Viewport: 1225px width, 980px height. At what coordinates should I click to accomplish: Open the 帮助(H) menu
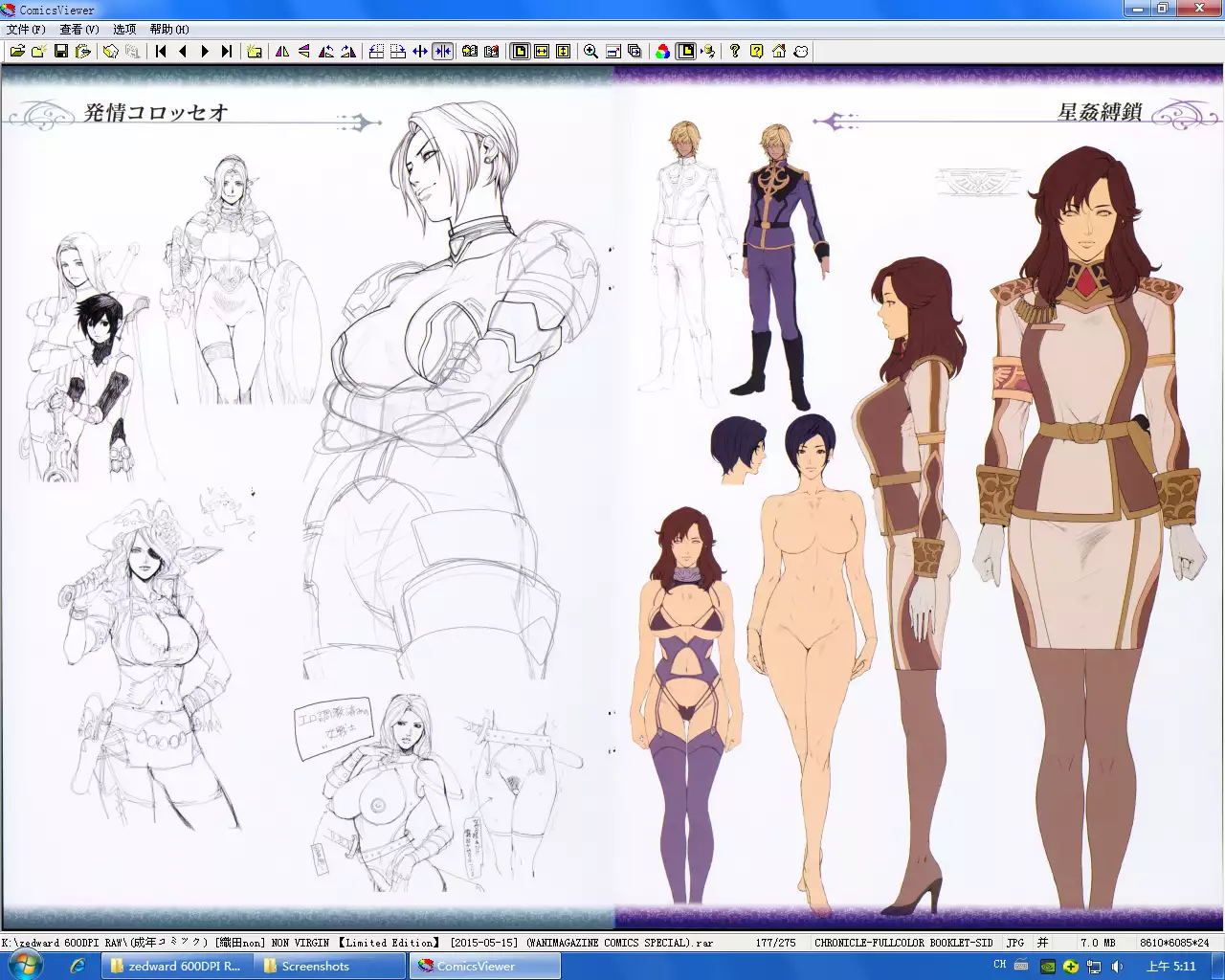168,30
